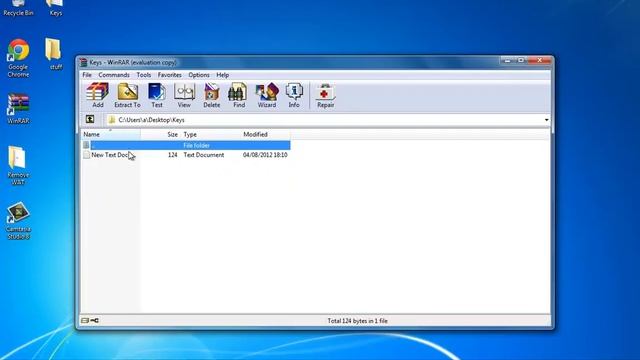Select the parent folder '..' row
Viewport: 640px width, 360px height.
tap(186, 145)
